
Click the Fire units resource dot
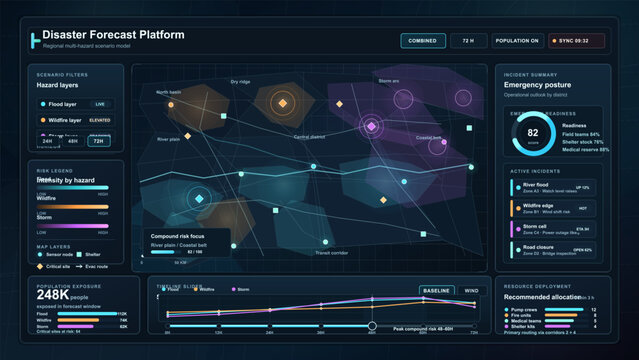pyautogui.click(x=507, y=315)
